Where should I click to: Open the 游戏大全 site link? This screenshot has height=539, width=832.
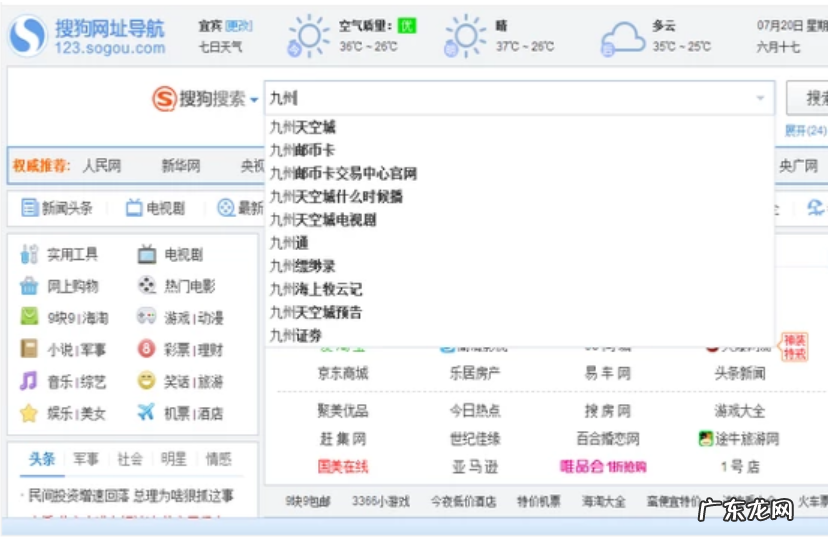740,411
